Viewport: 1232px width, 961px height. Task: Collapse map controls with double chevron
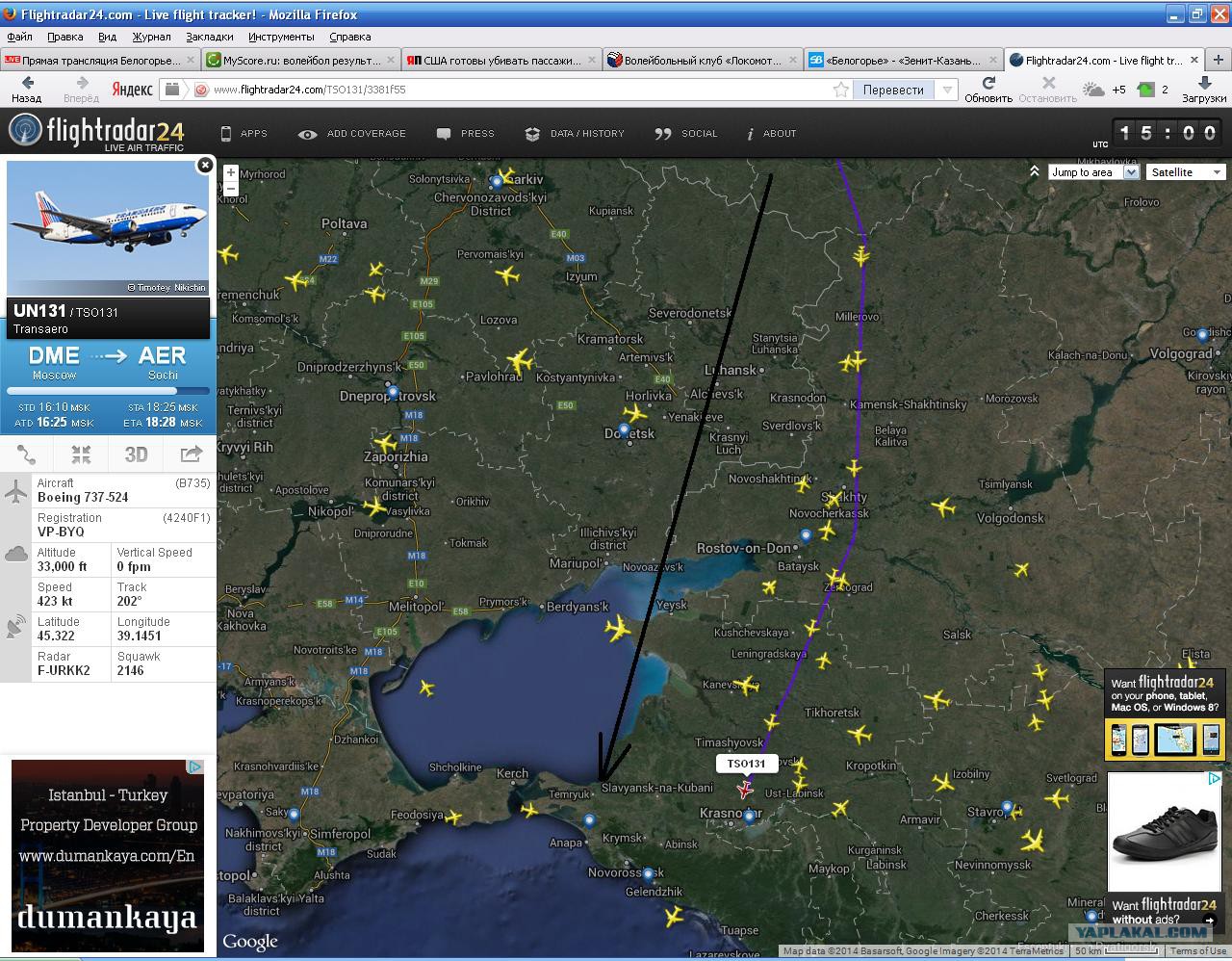[1034, 171]
